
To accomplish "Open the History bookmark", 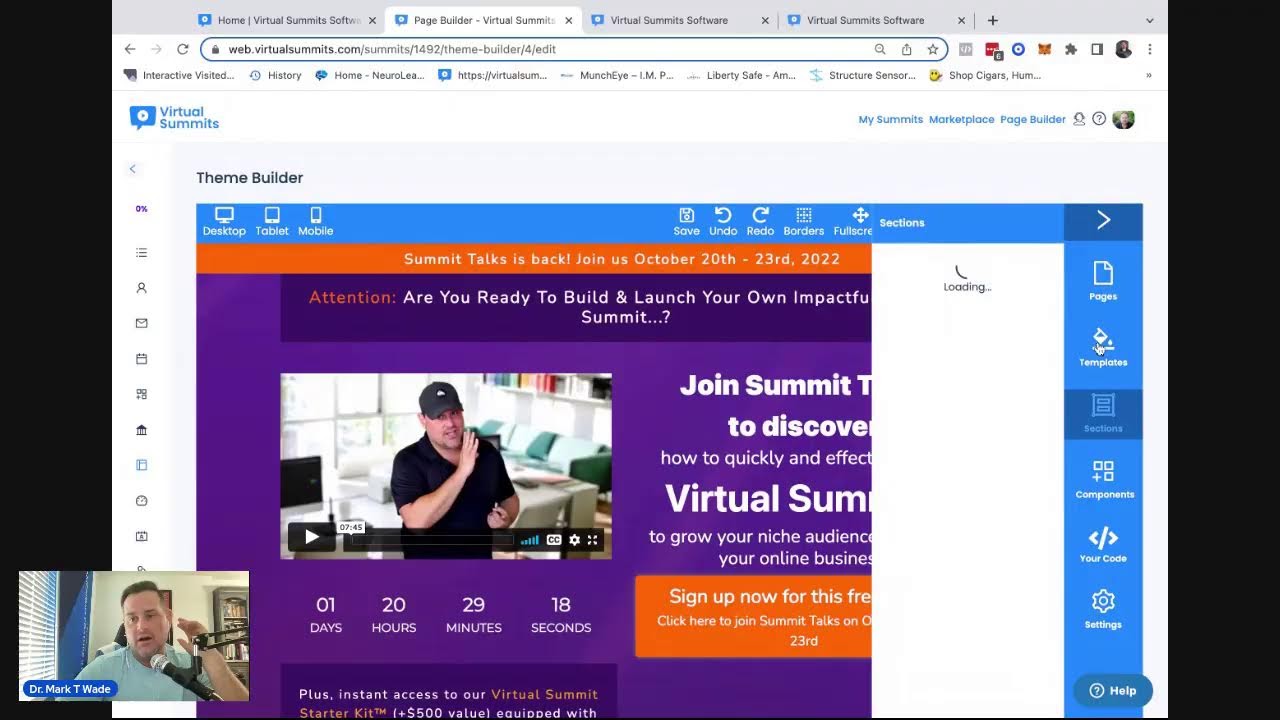I will pyautogui.click(x=275, y=75).
